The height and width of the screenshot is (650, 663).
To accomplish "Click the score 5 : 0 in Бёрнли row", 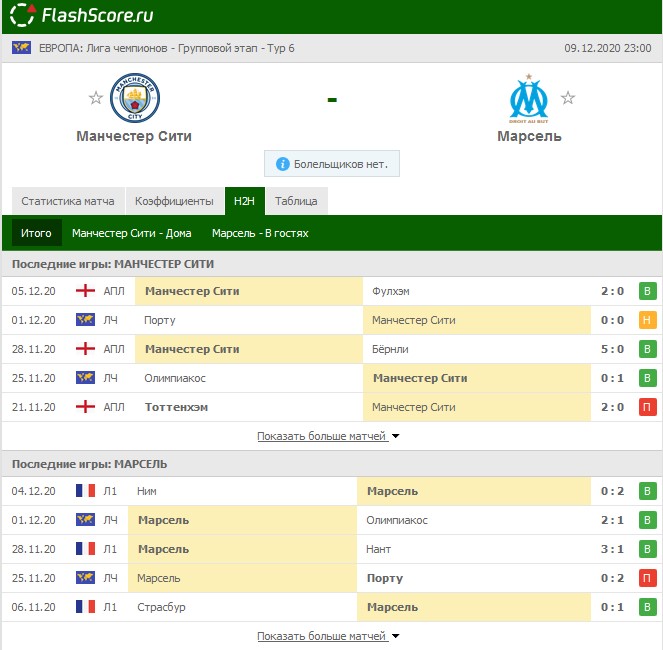I will (612, 349).
